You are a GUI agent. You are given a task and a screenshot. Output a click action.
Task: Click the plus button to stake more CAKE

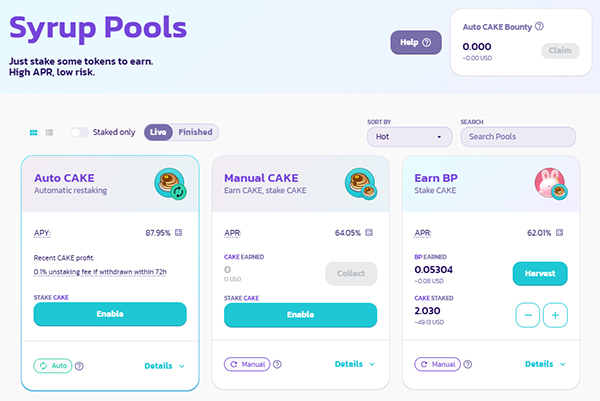pos(555,315)
